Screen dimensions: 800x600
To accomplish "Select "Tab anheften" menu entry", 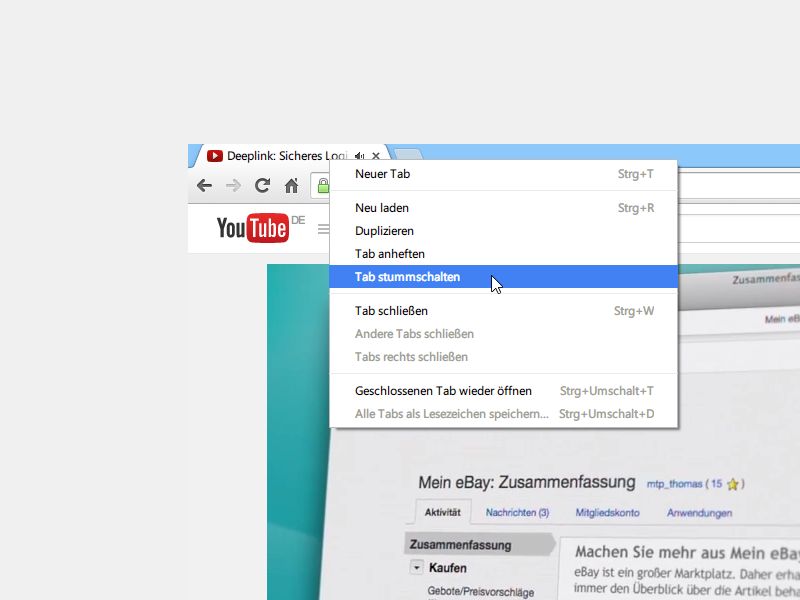I will pyautogui.click(x=504, y=254).
